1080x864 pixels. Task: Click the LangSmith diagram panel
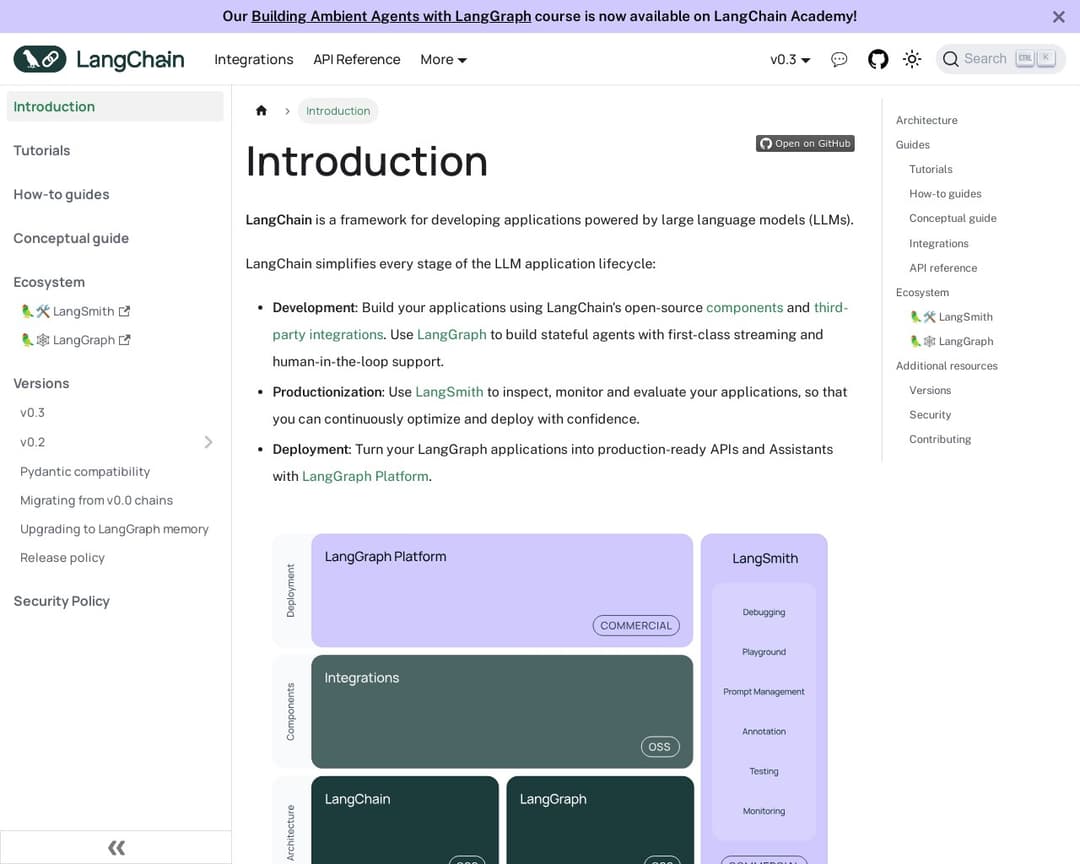[764, 699]
